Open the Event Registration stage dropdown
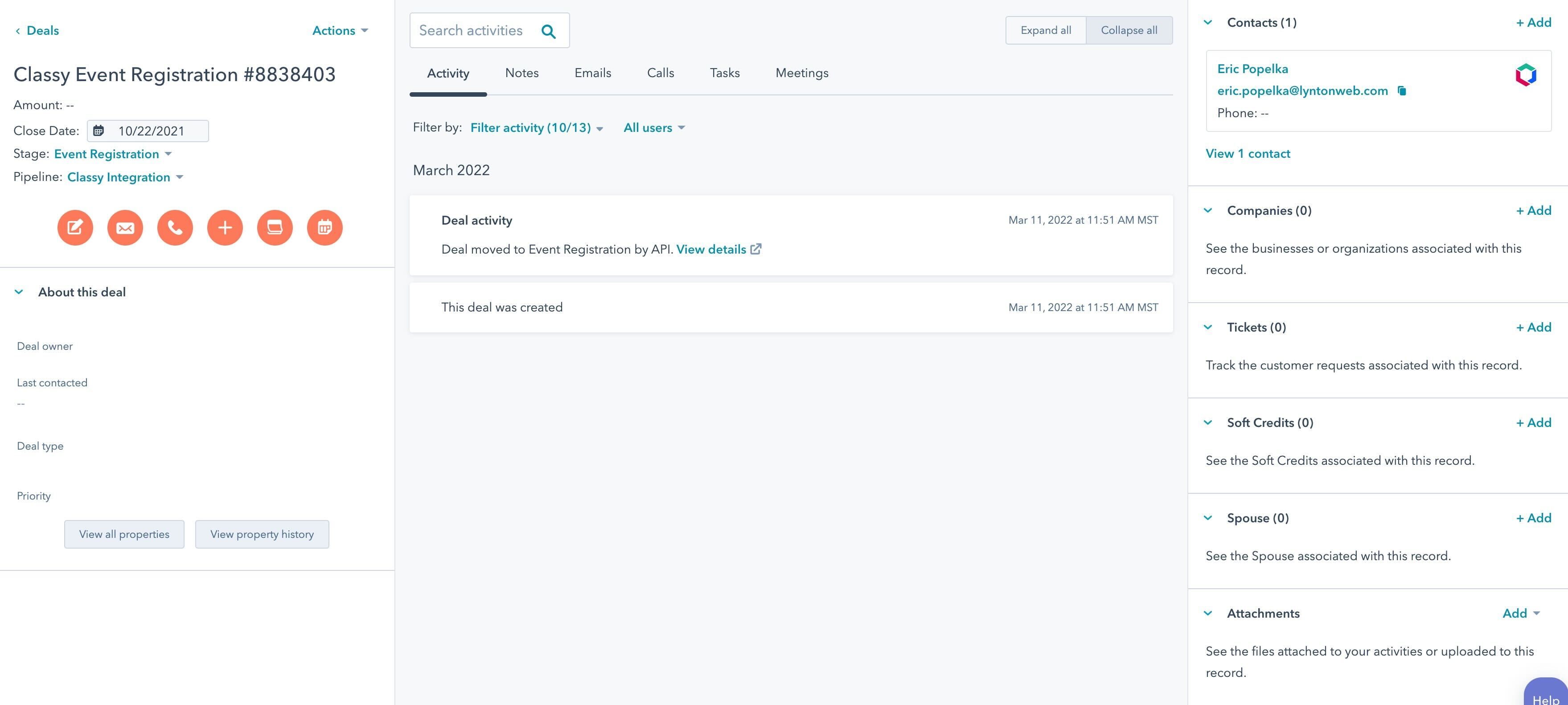Viewport: 1568px width, 705px height. tap(113, 154)
